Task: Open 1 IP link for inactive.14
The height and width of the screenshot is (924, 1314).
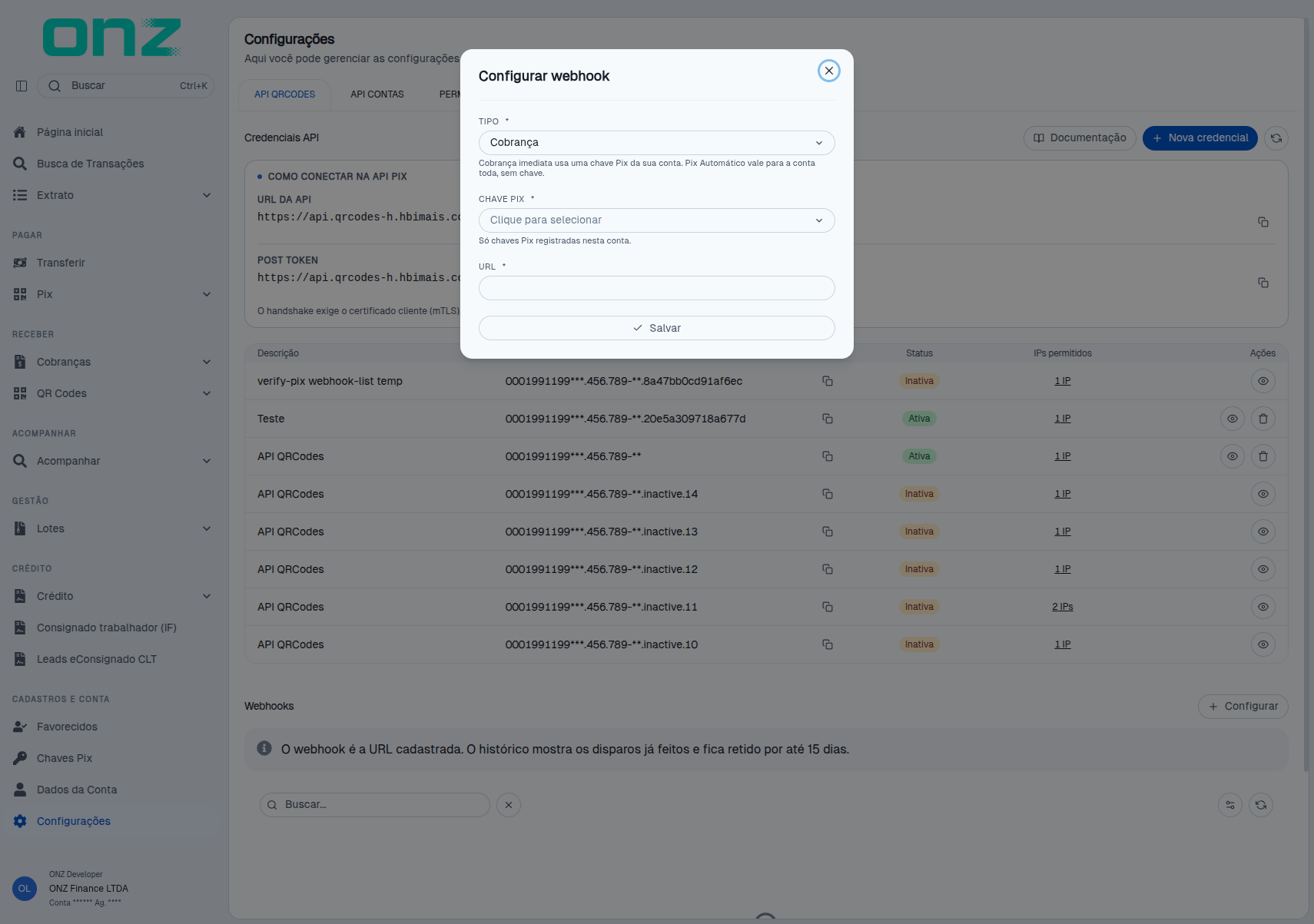Action: (x=1063, y=494)
